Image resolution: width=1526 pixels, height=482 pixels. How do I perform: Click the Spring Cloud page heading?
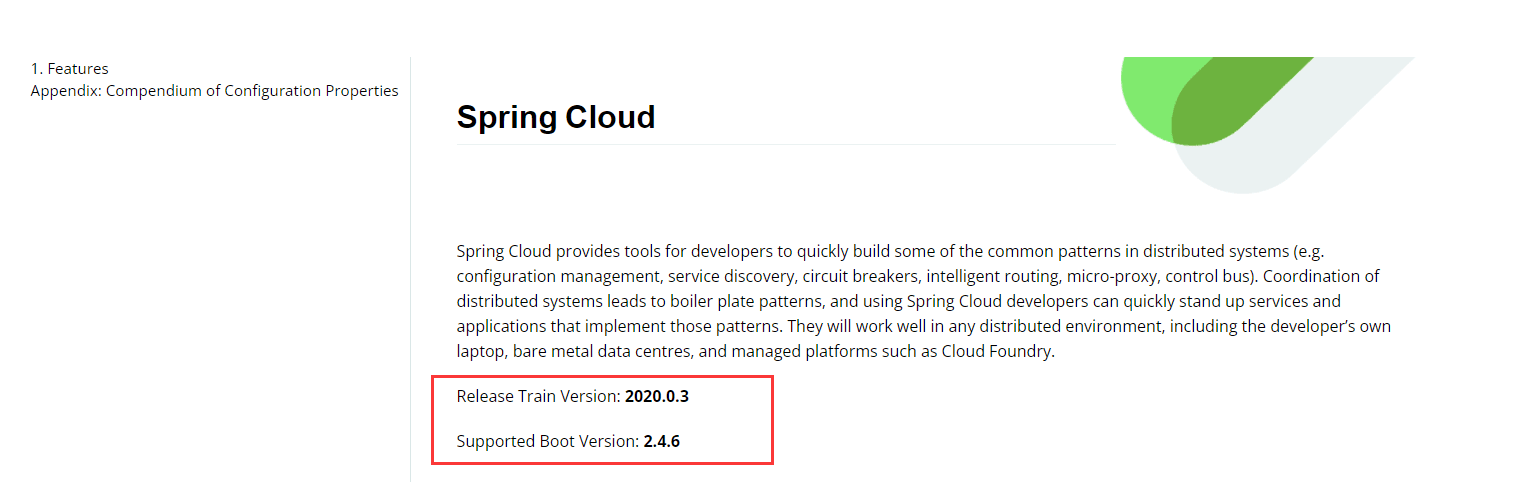(556, 117)
